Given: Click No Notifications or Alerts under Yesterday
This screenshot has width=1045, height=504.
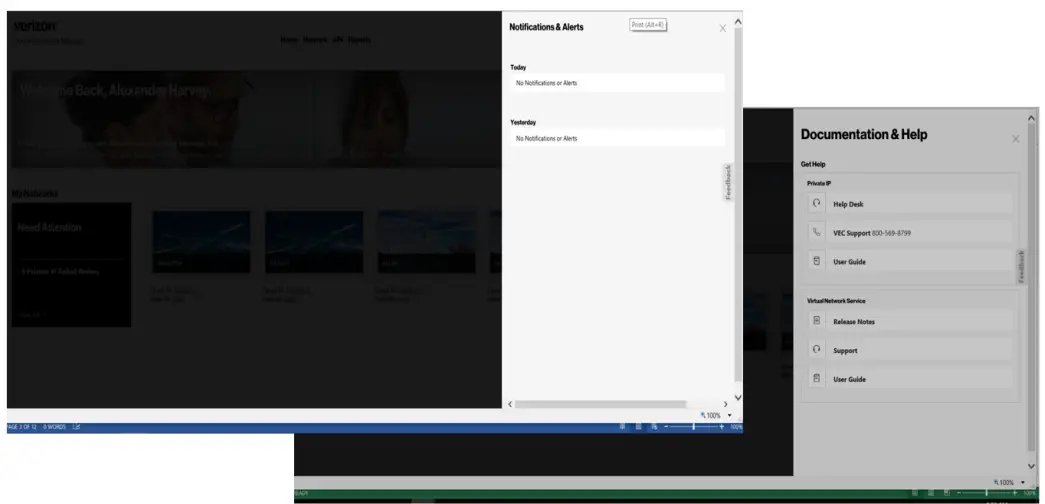Looking at the screenshot, I should 616,139.
